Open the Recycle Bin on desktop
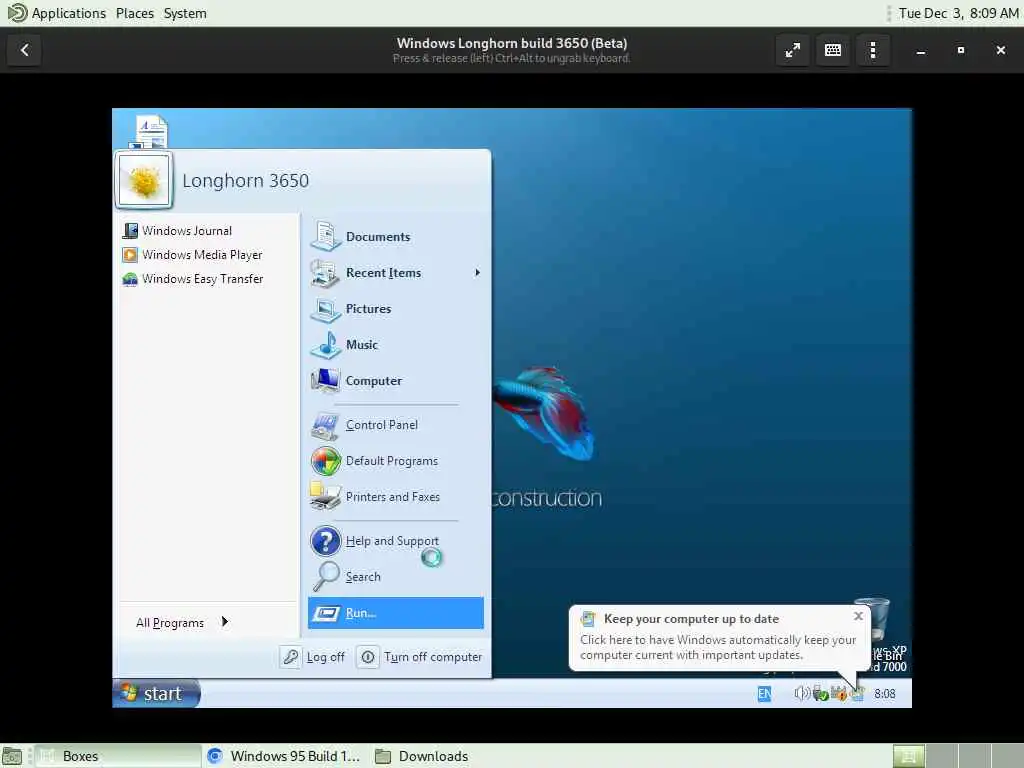The height and width of the screenshot is (768, 1024). pyautogui.click(x=878, y=620)
